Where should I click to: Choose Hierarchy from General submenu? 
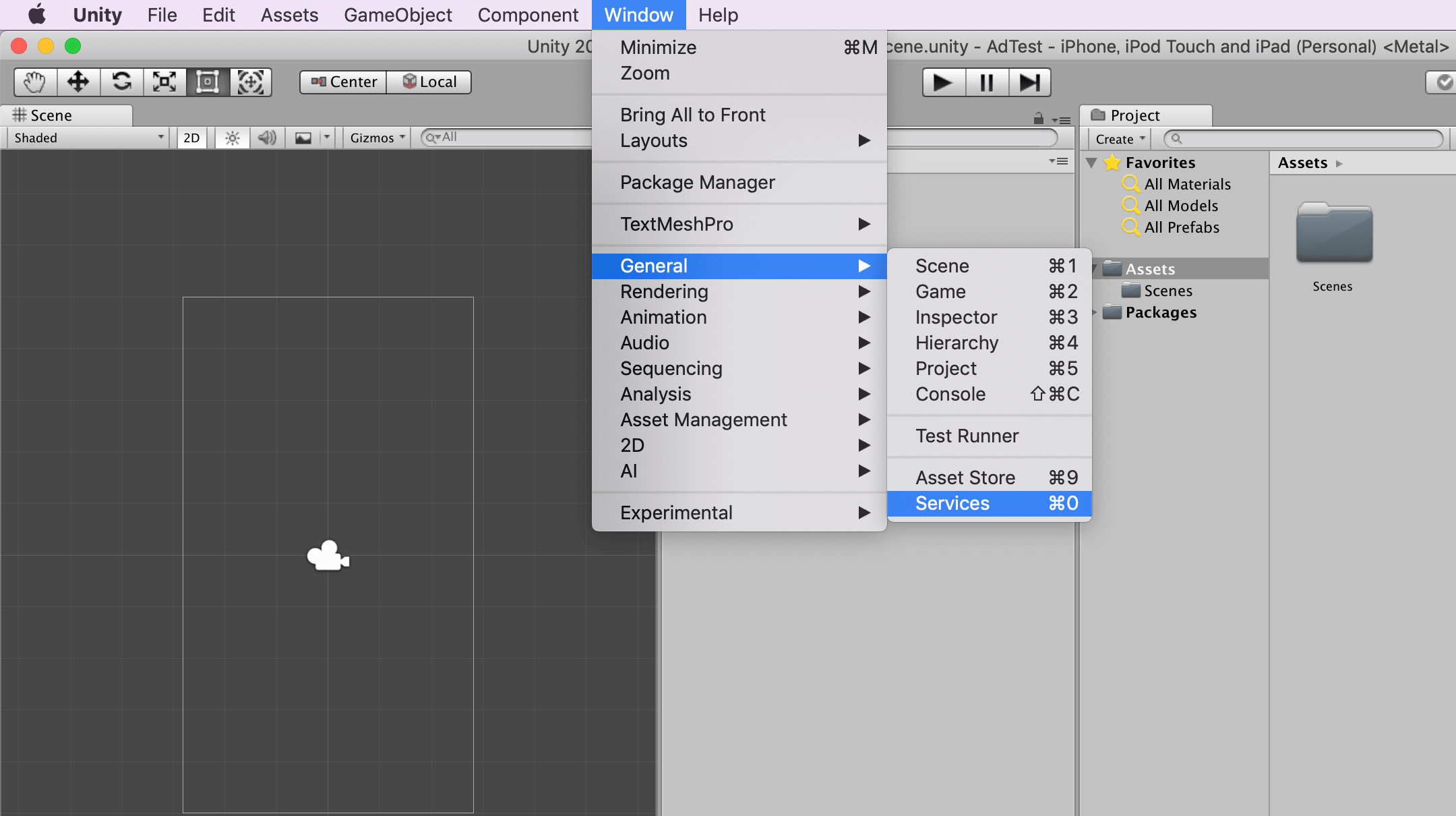point(989,343)
